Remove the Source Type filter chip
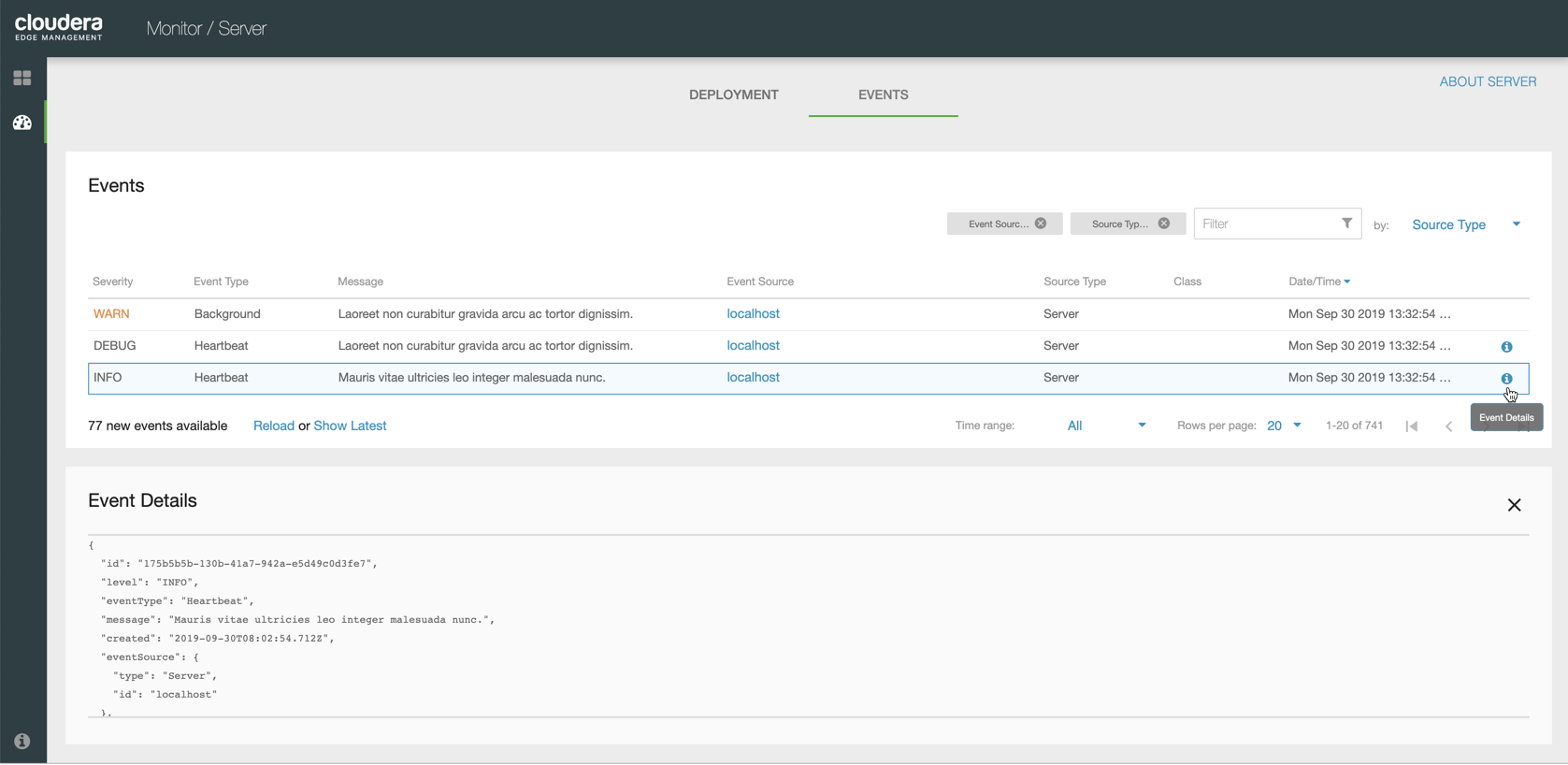 coord(1164,224)
